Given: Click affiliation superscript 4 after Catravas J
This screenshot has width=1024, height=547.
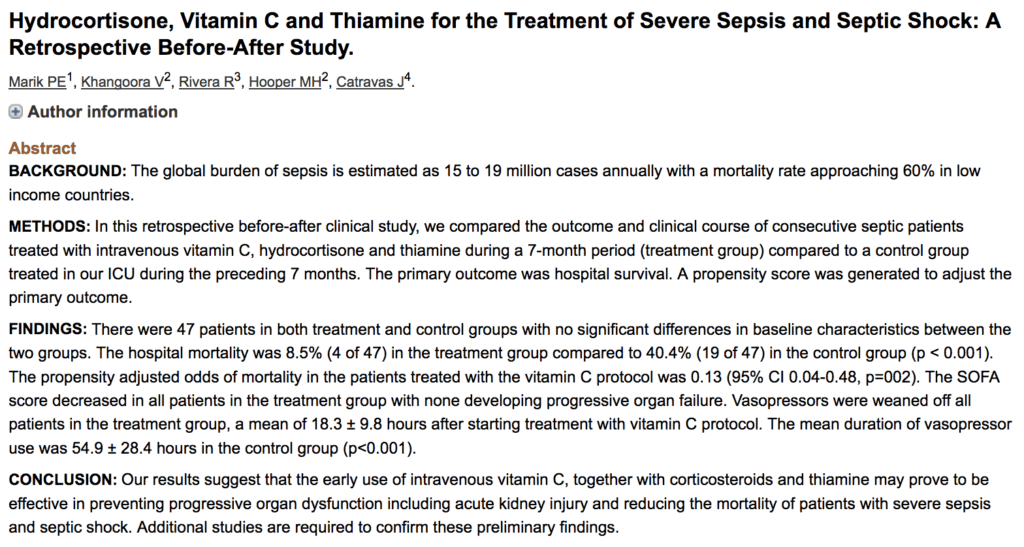Looking at the screenshot, I should pyautogui.click(x=408, y=78).
